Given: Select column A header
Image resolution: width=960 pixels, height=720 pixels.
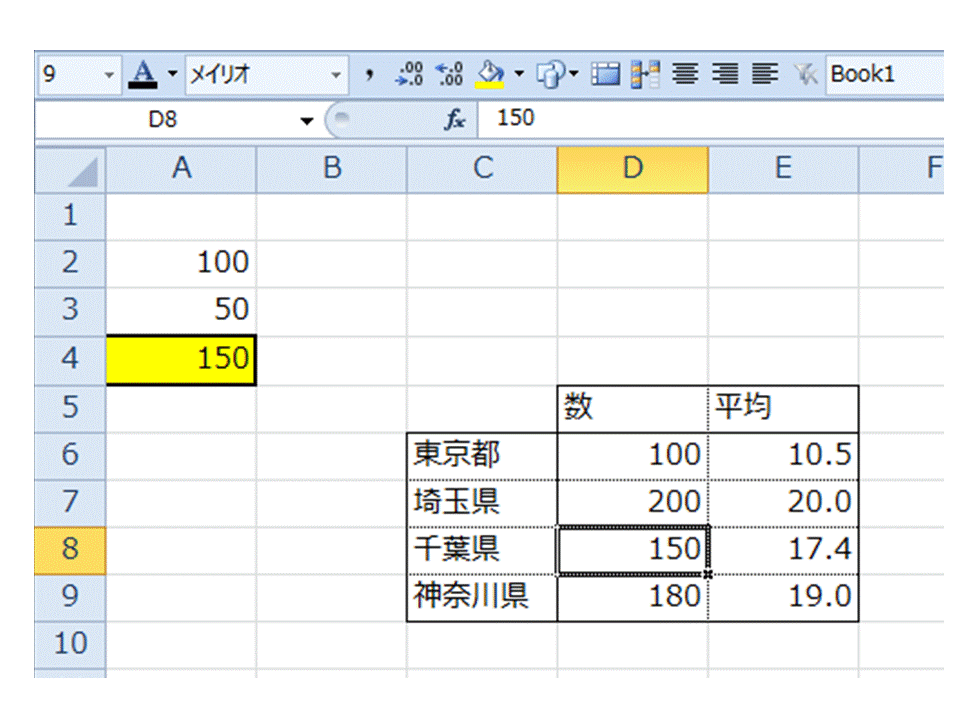Looking at the screenshot, I should [x=181, y=170].
